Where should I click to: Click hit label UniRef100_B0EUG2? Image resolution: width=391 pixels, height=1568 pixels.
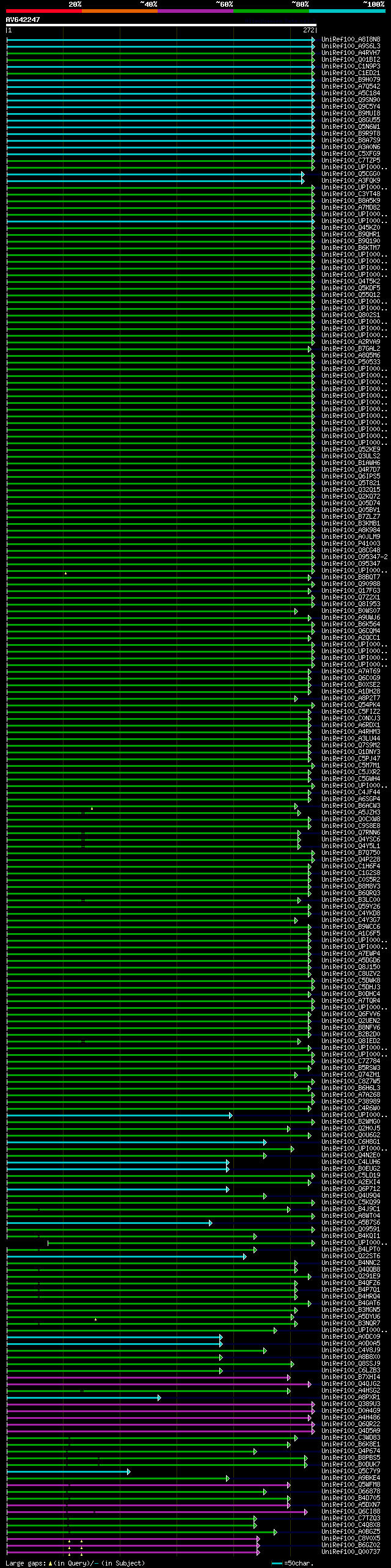351,1169
